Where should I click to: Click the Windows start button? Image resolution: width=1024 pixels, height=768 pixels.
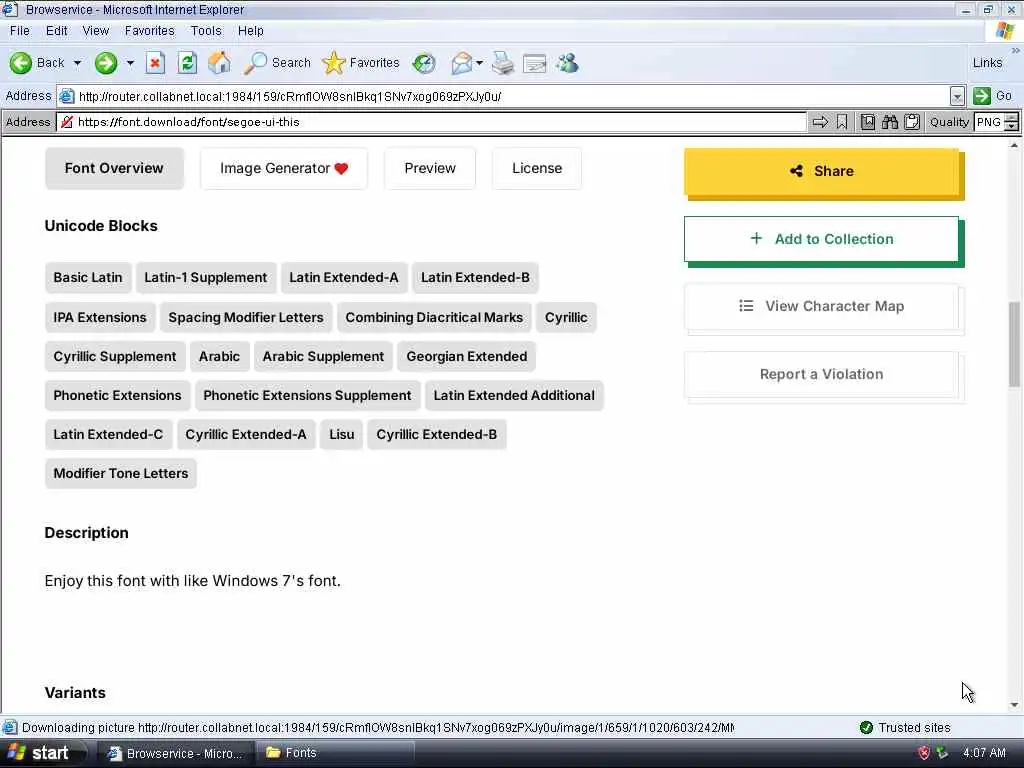point(43,753)
